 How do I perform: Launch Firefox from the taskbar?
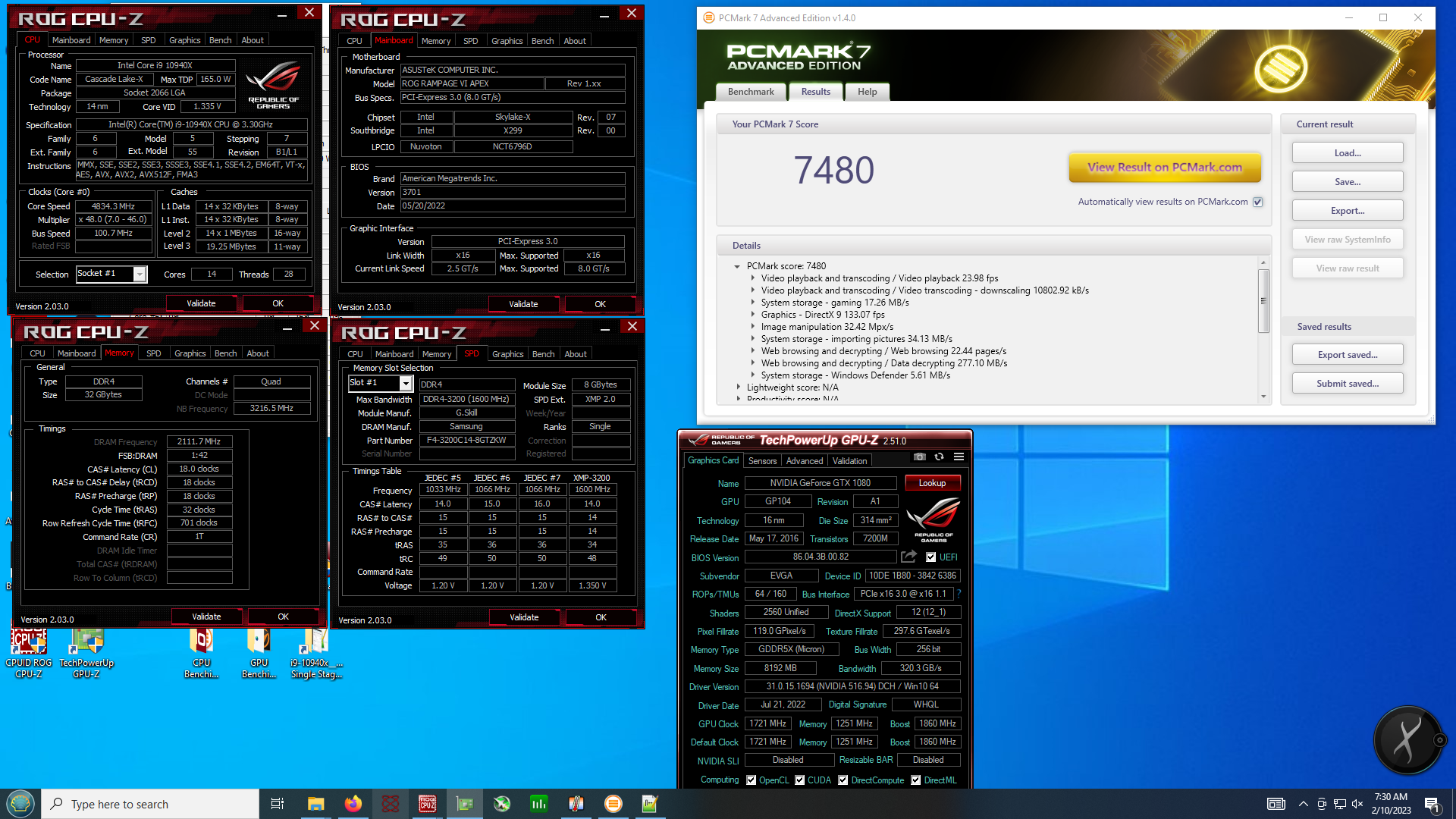(353, 804)
